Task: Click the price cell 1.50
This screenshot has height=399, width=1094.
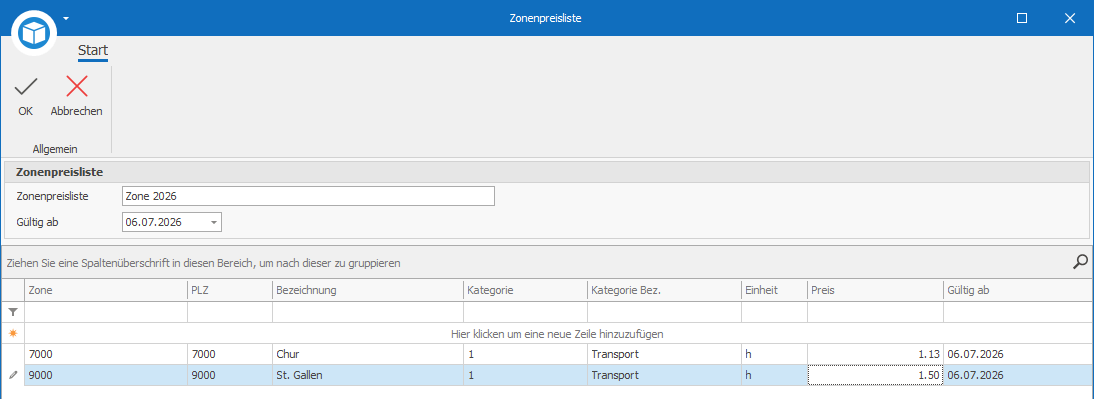Action: (876, 375)
